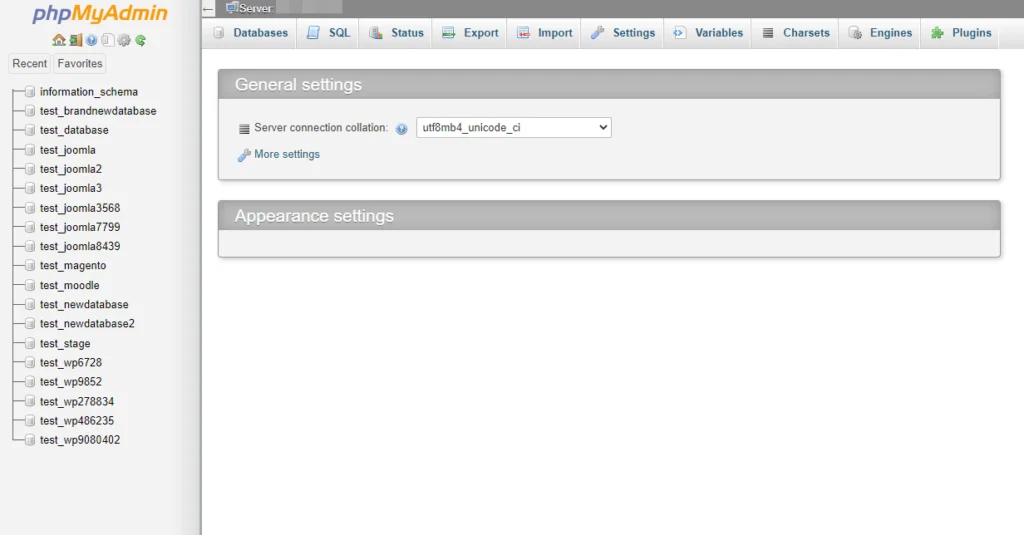Open test_joomla3 database
The height and width of the screenshot is (535, 1024).
[71, 188]
